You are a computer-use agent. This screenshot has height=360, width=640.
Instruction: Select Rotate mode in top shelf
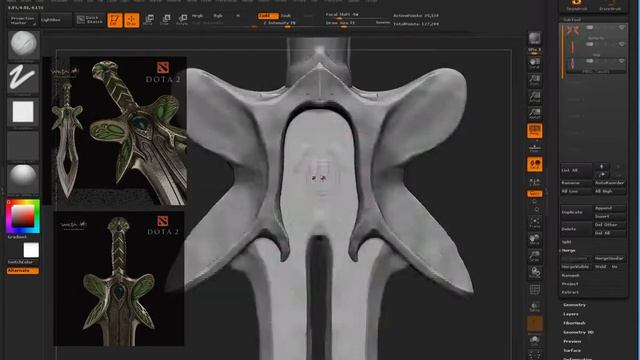[x=182, y=20]
